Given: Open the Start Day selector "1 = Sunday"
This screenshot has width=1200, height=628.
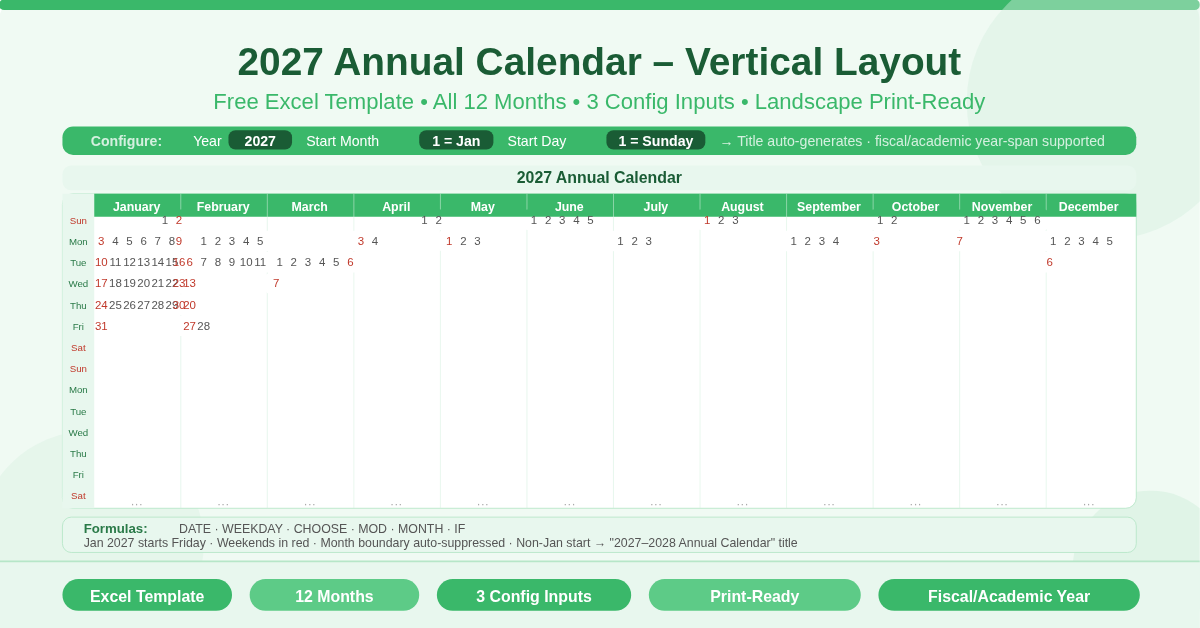Looking at the screenshot, I should pyautogui.click(x=656, y=140).
